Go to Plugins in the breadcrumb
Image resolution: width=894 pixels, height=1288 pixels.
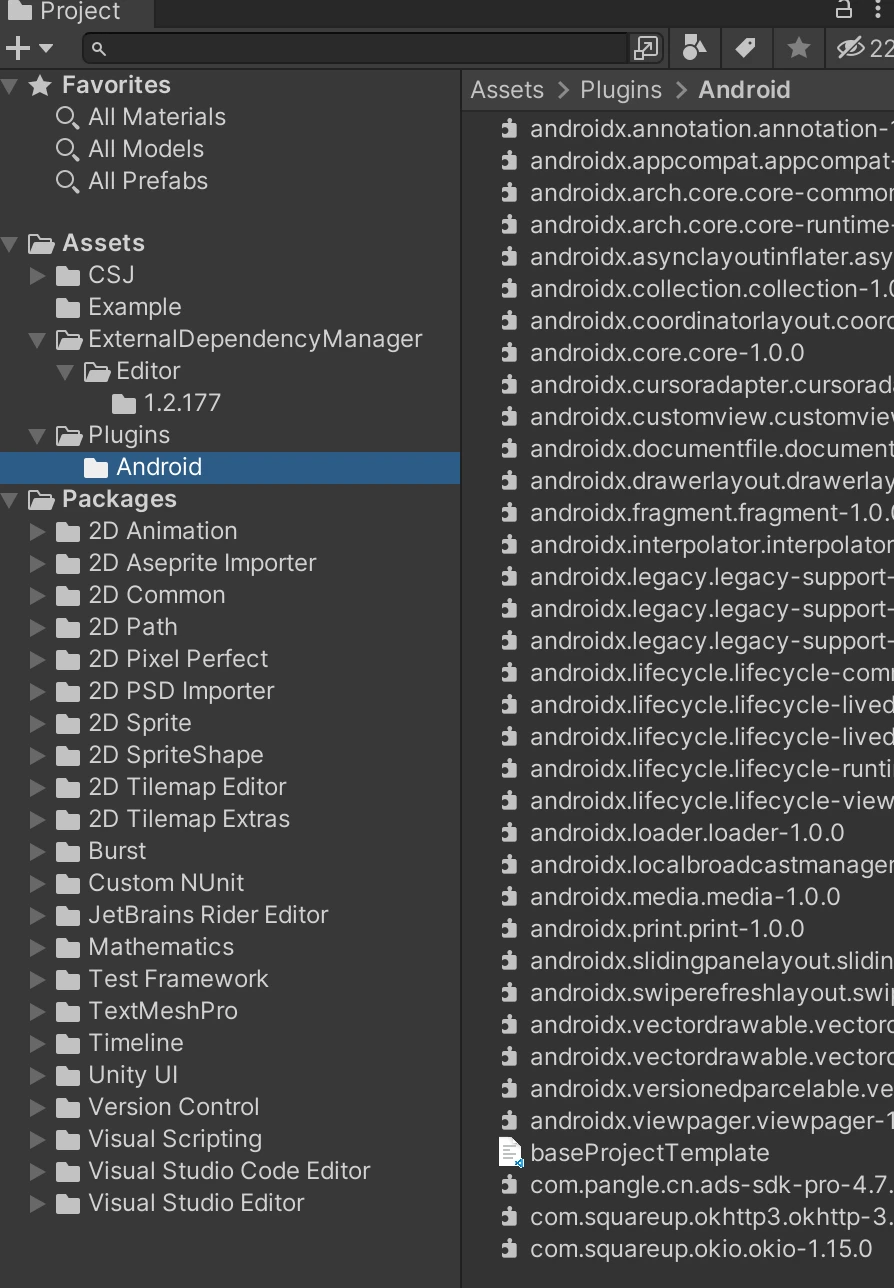pos(621,90)
